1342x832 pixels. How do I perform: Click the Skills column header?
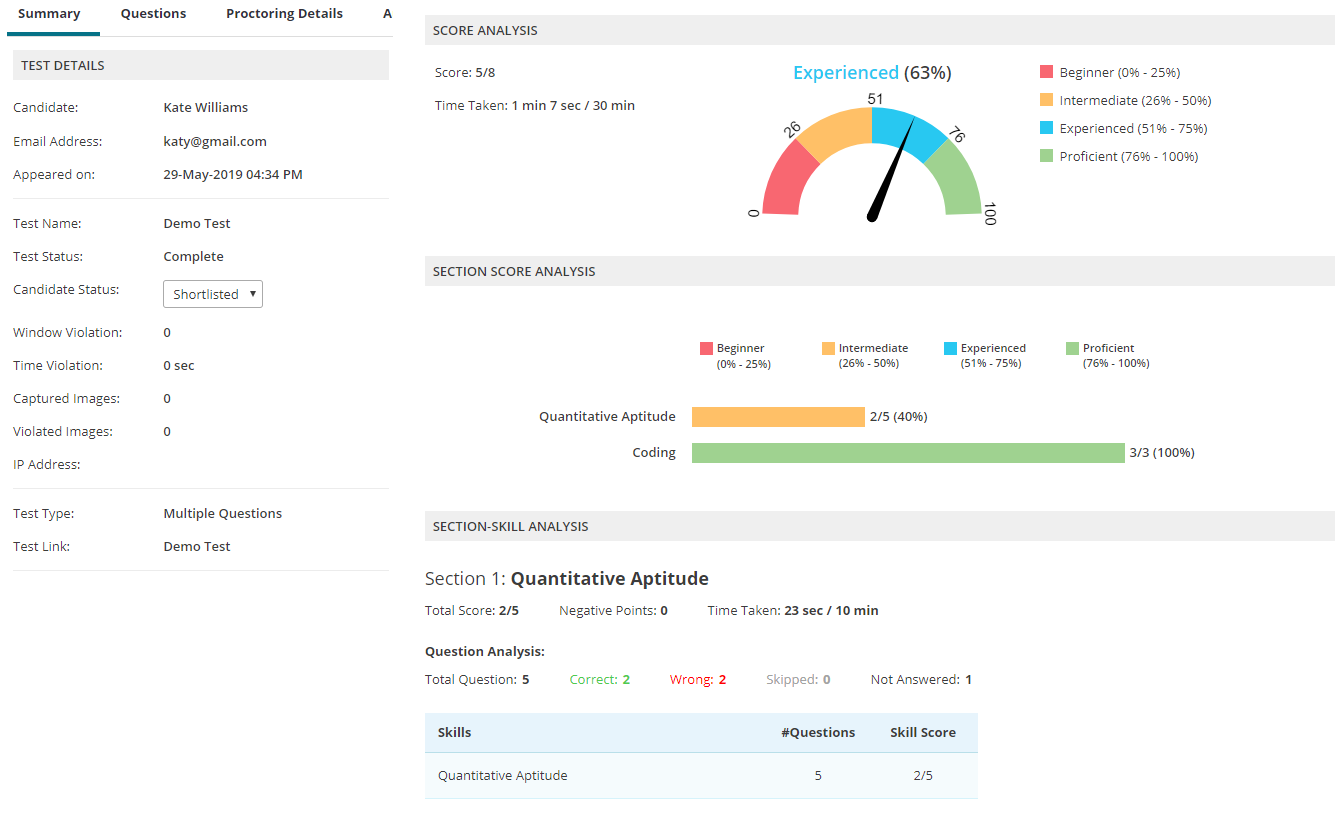tap(455, 733)
